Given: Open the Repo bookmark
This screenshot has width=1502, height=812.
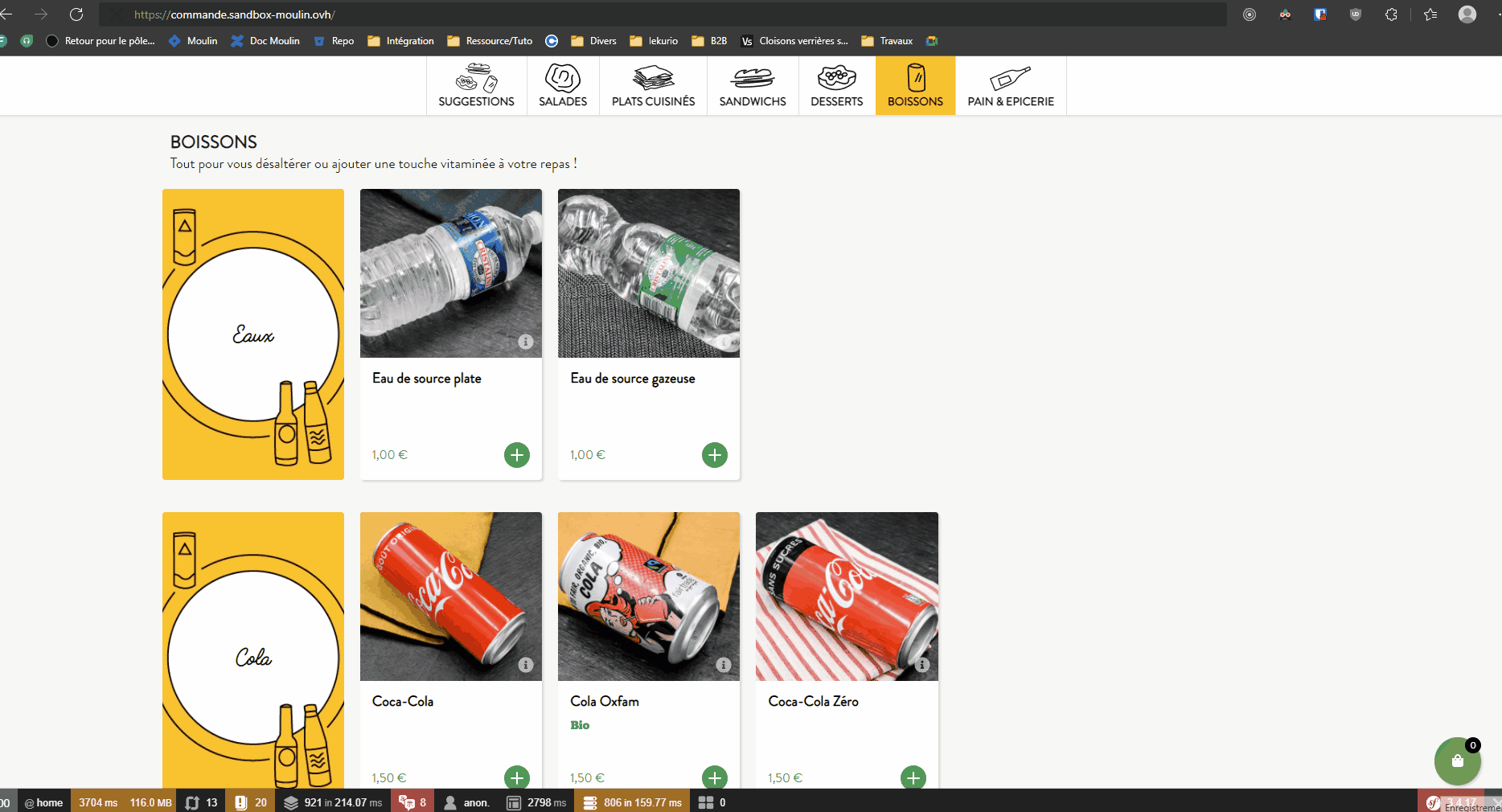Looking at the screenshot, I should [x=334, y=41].
